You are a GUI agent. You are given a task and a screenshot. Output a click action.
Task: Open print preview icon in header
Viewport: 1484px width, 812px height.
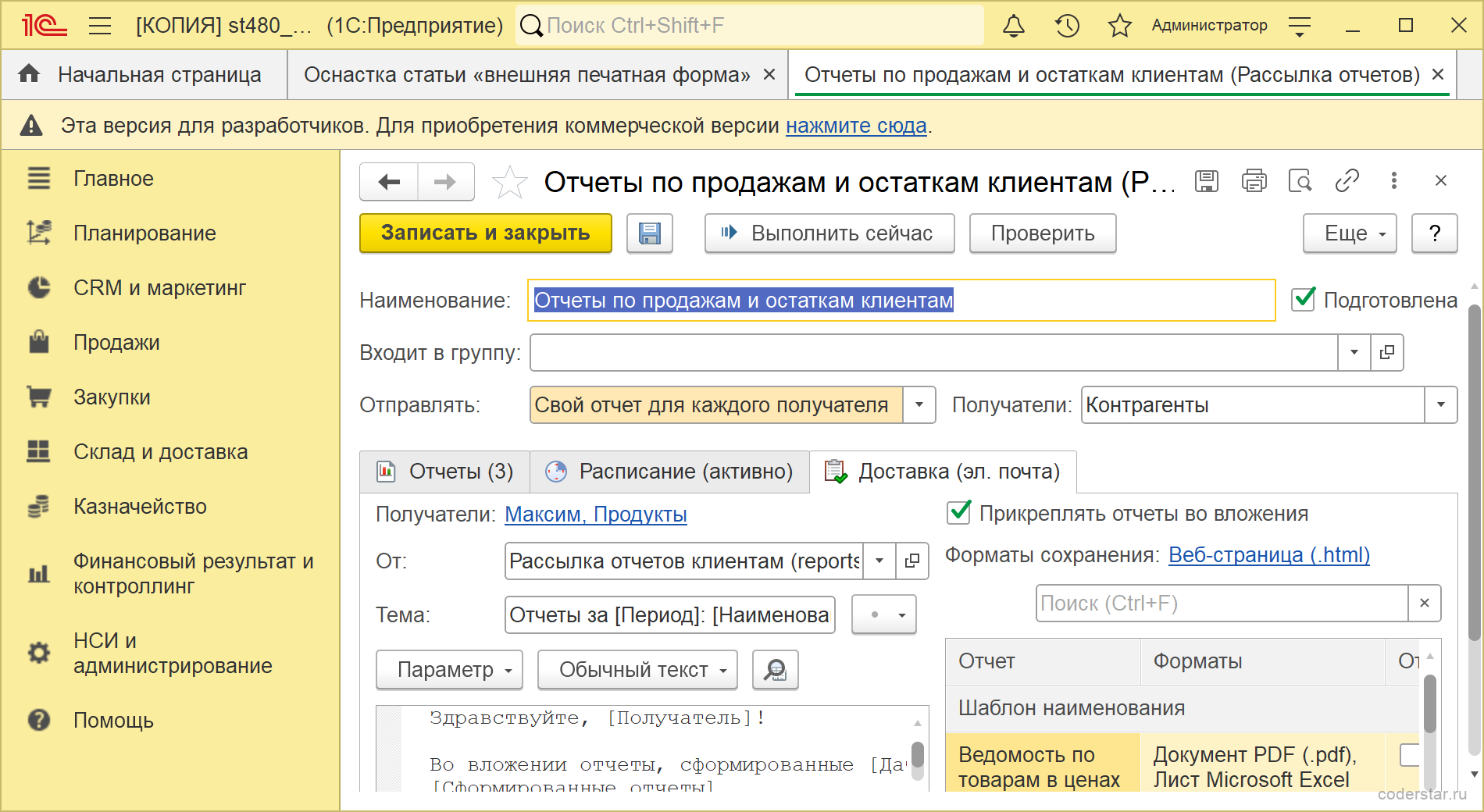(x=1300, y=181)
